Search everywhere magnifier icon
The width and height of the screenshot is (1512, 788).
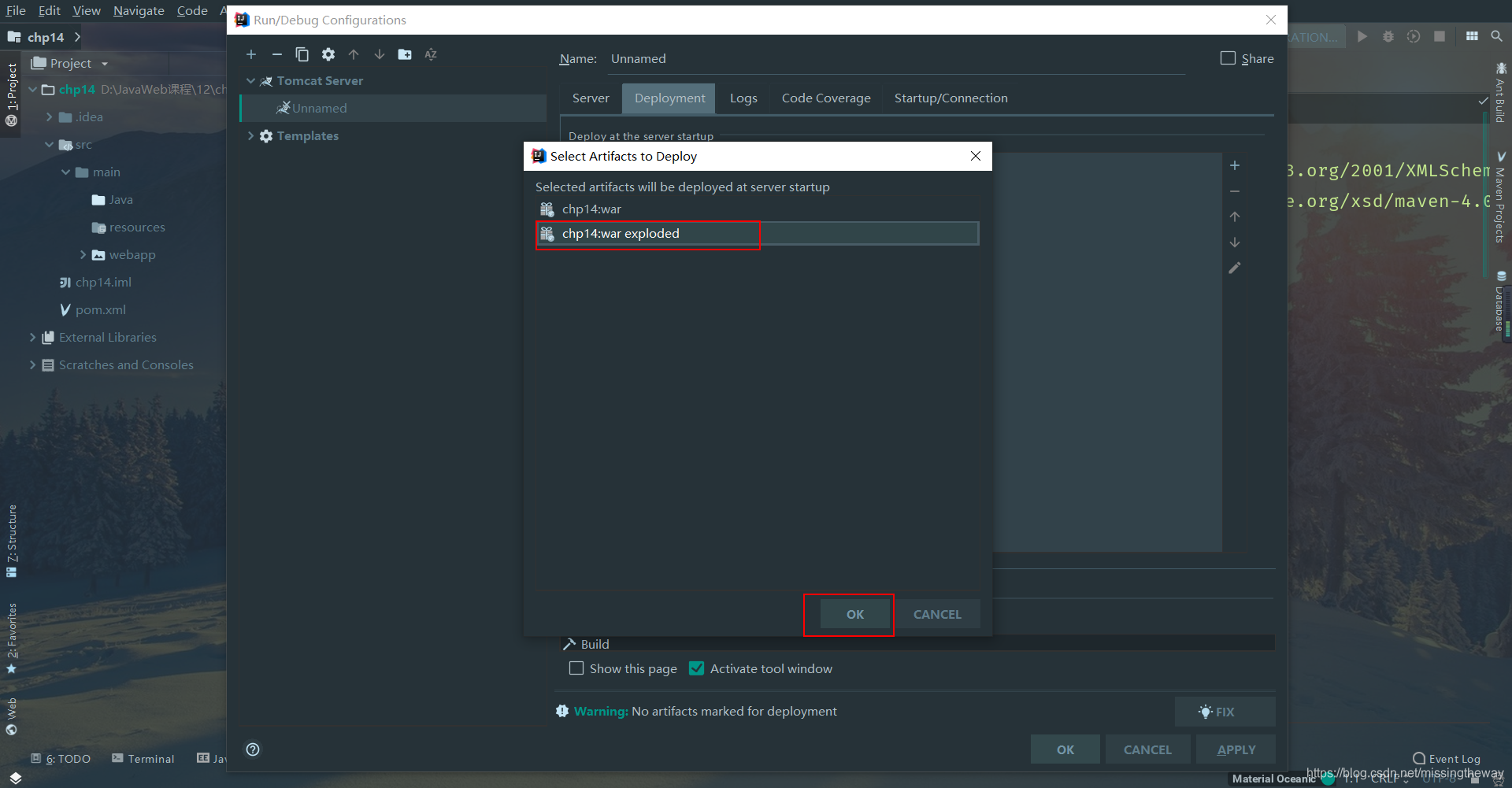pos(1496,36)
